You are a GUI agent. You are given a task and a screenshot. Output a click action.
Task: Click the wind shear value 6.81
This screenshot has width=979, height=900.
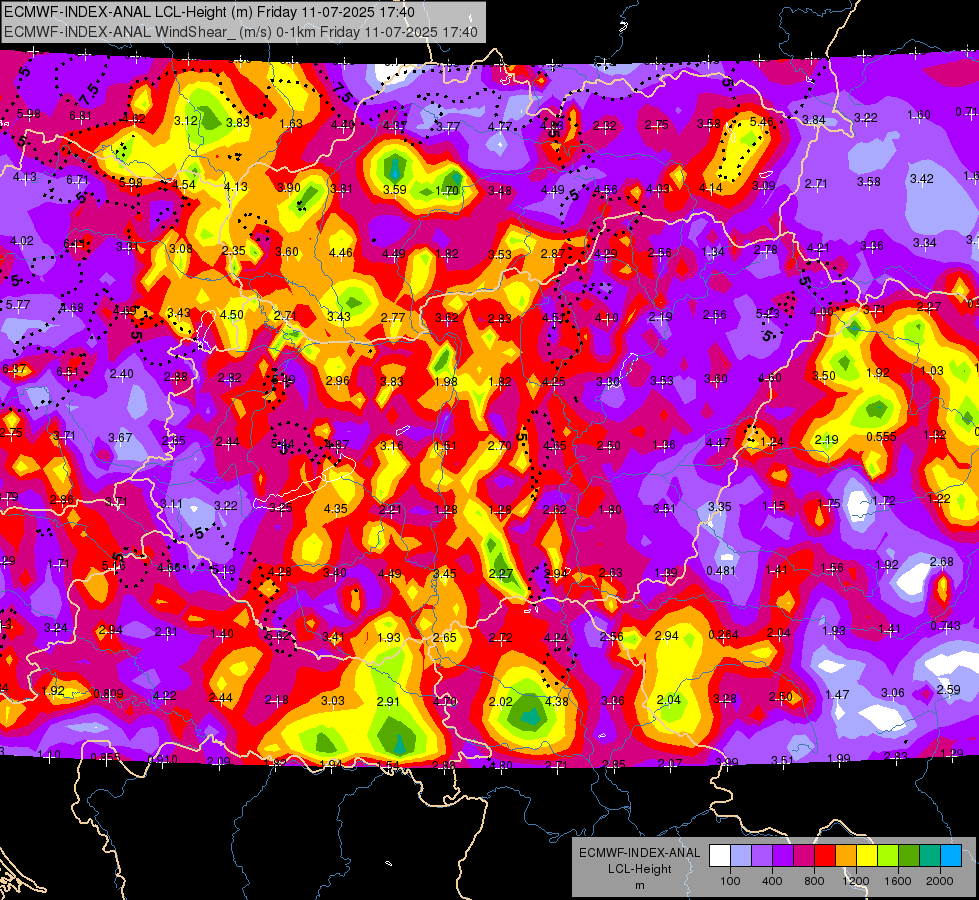pos(81,116)
